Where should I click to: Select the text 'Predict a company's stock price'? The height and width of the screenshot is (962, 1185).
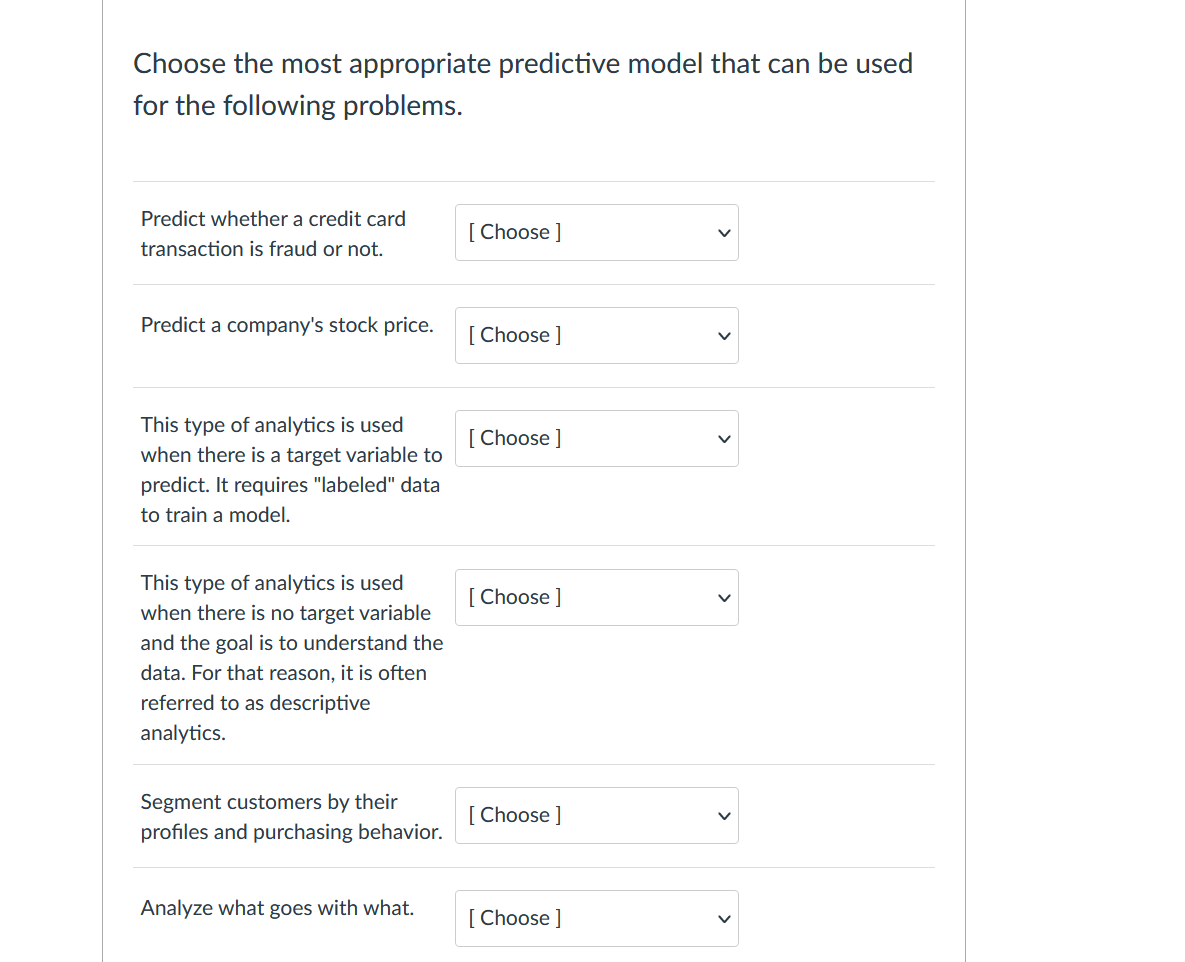point(287,325)
